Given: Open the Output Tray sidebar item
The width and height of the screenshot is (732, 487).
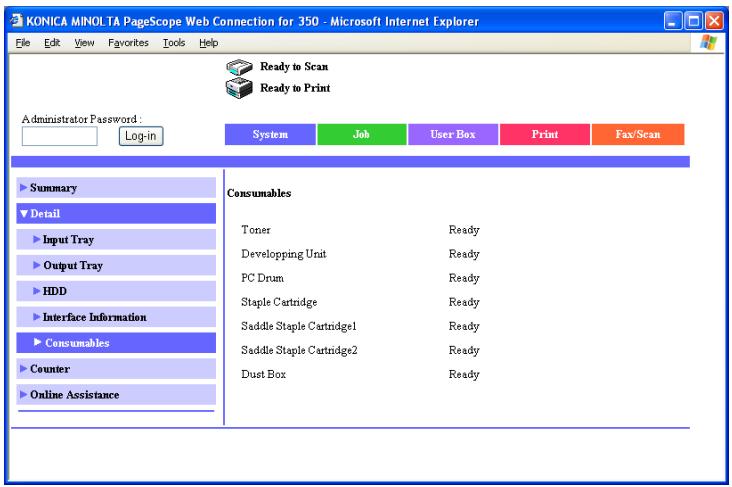Looking at the screenshot, I should click(116, 265).
